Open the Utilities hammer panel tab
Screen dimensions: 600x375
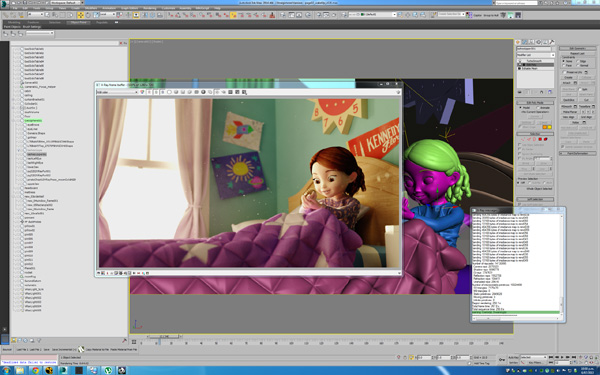(x=552, y=42)
